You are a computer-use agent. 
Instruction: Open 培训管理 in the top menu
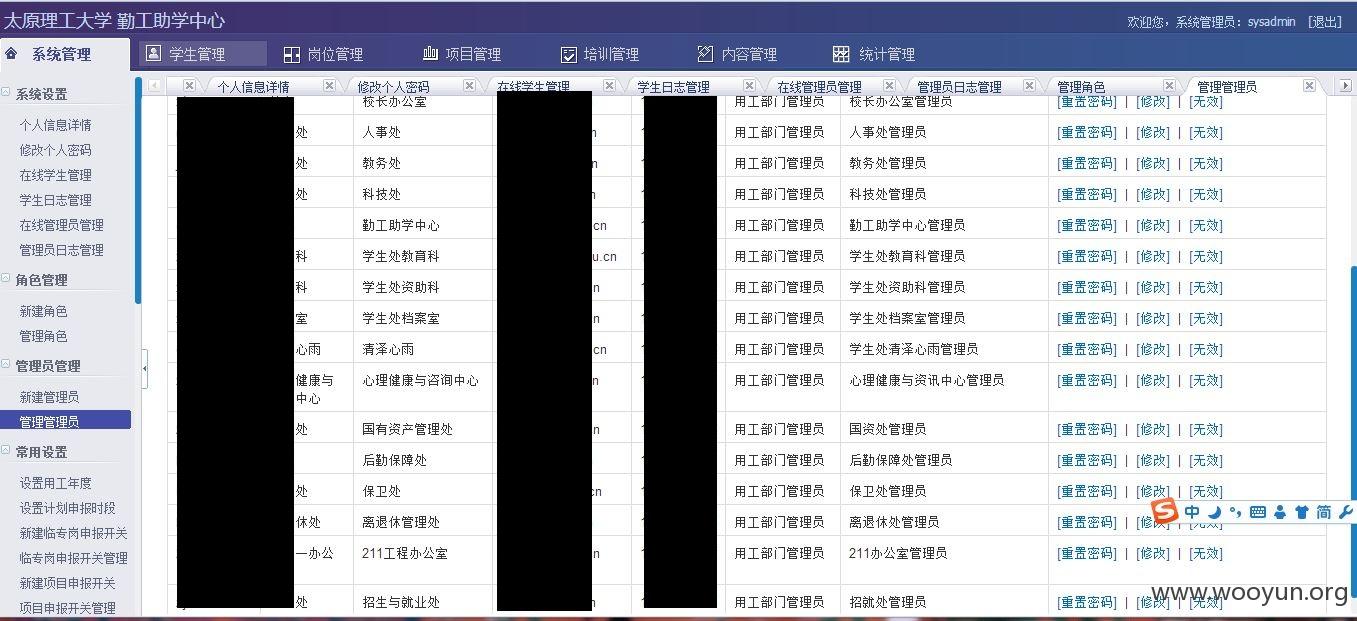(598, 54)
